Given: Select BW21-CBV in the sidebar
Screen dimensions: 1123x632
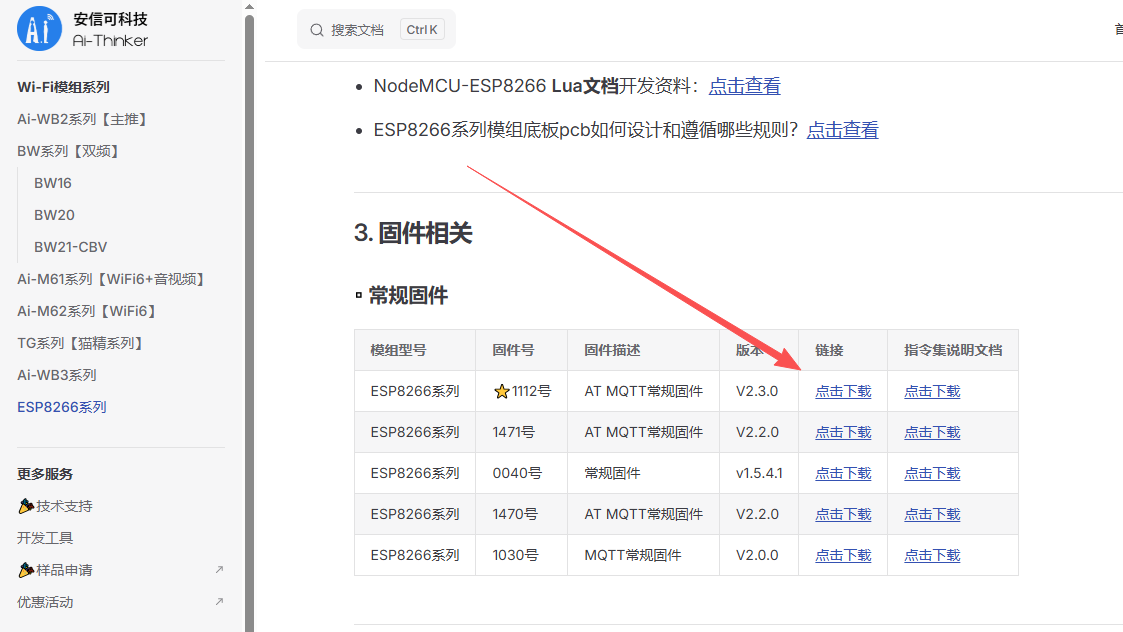Looking at the screenshot, I should click(x=70, y=247).
